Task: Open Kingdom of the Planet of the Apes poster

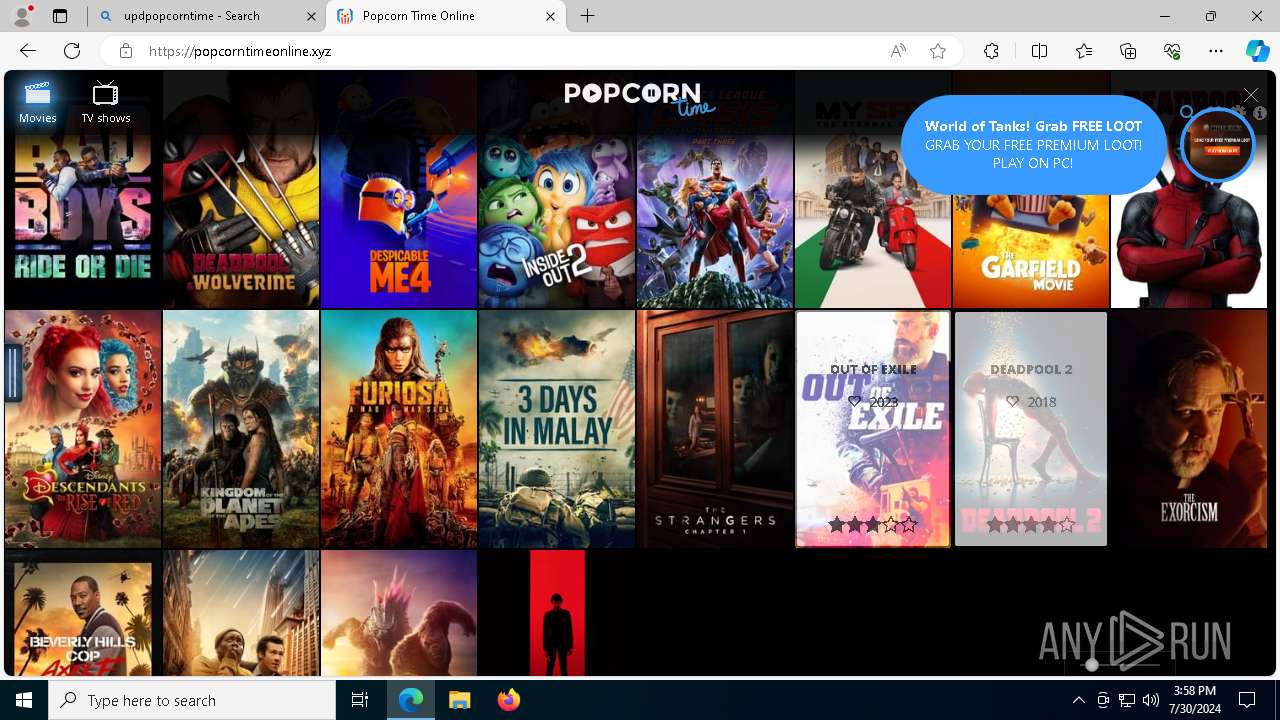Action: tap(241, 428)
